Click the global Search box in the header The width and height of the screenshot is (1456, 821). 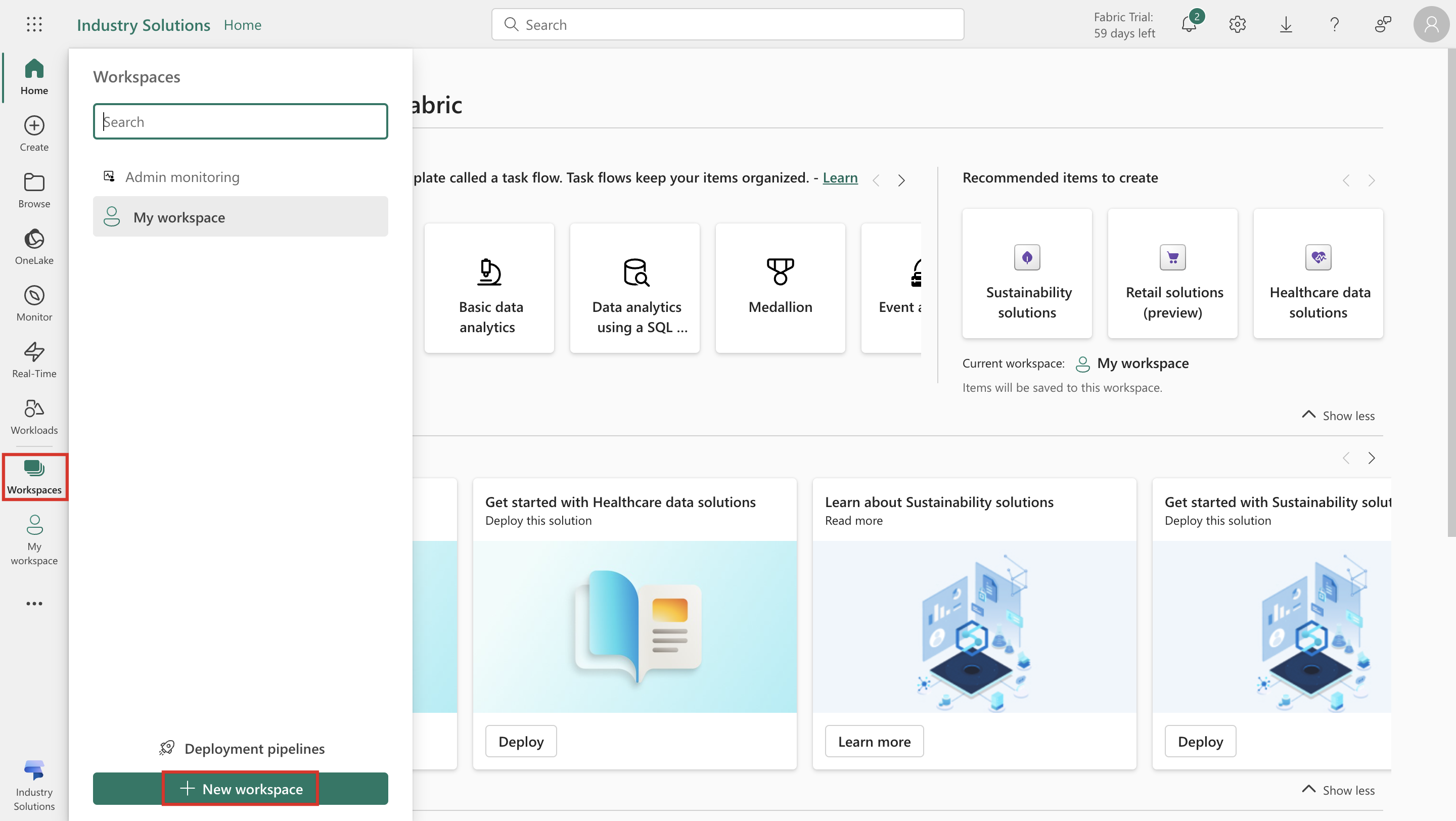coord(728,24)
